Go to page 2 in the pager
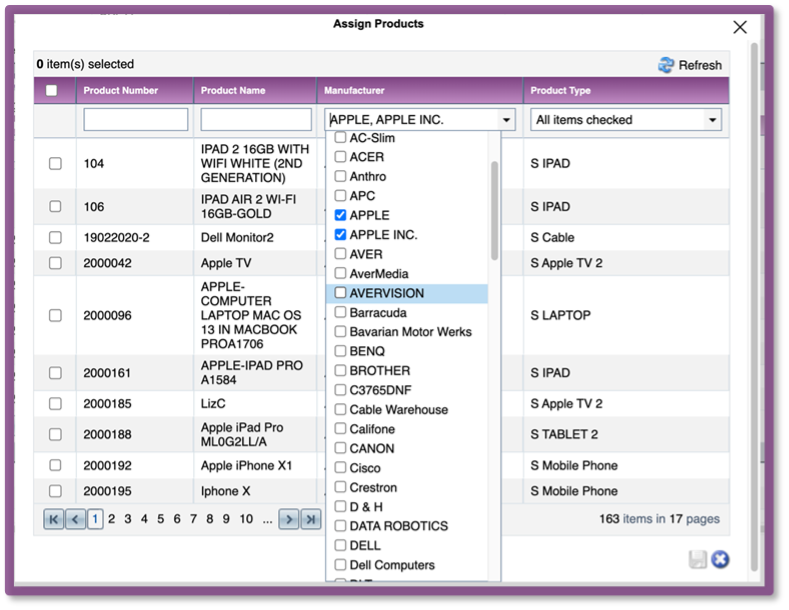This screenshot has height=610, width=789. pos(112,519)
